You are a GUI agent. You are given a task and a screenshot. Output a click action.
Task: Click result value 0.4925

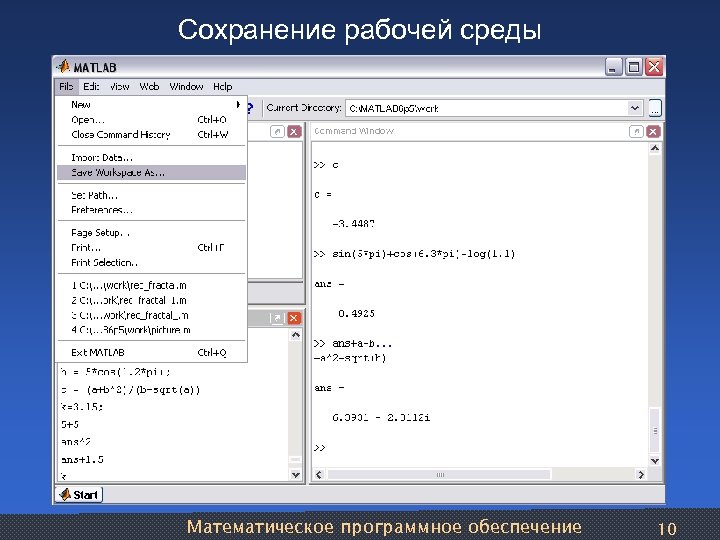coord(356,314)
